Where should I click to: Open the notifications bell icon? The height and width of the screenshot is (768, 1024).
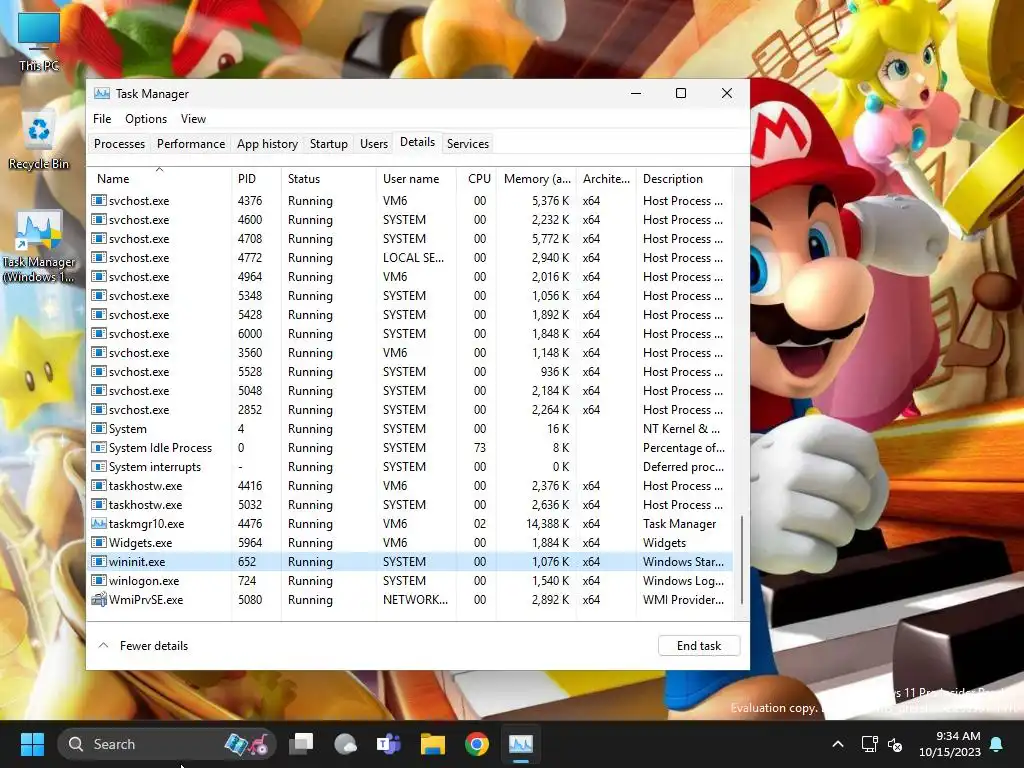997,744
